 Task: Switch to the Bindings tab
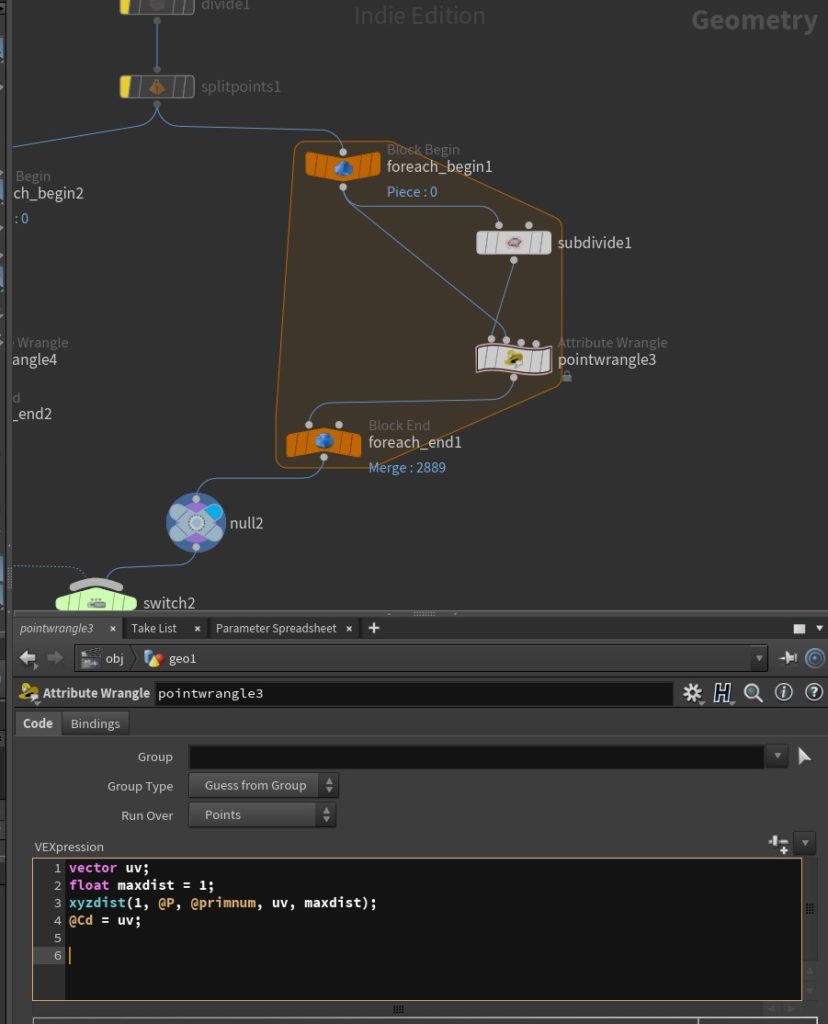tap(95, 723)
